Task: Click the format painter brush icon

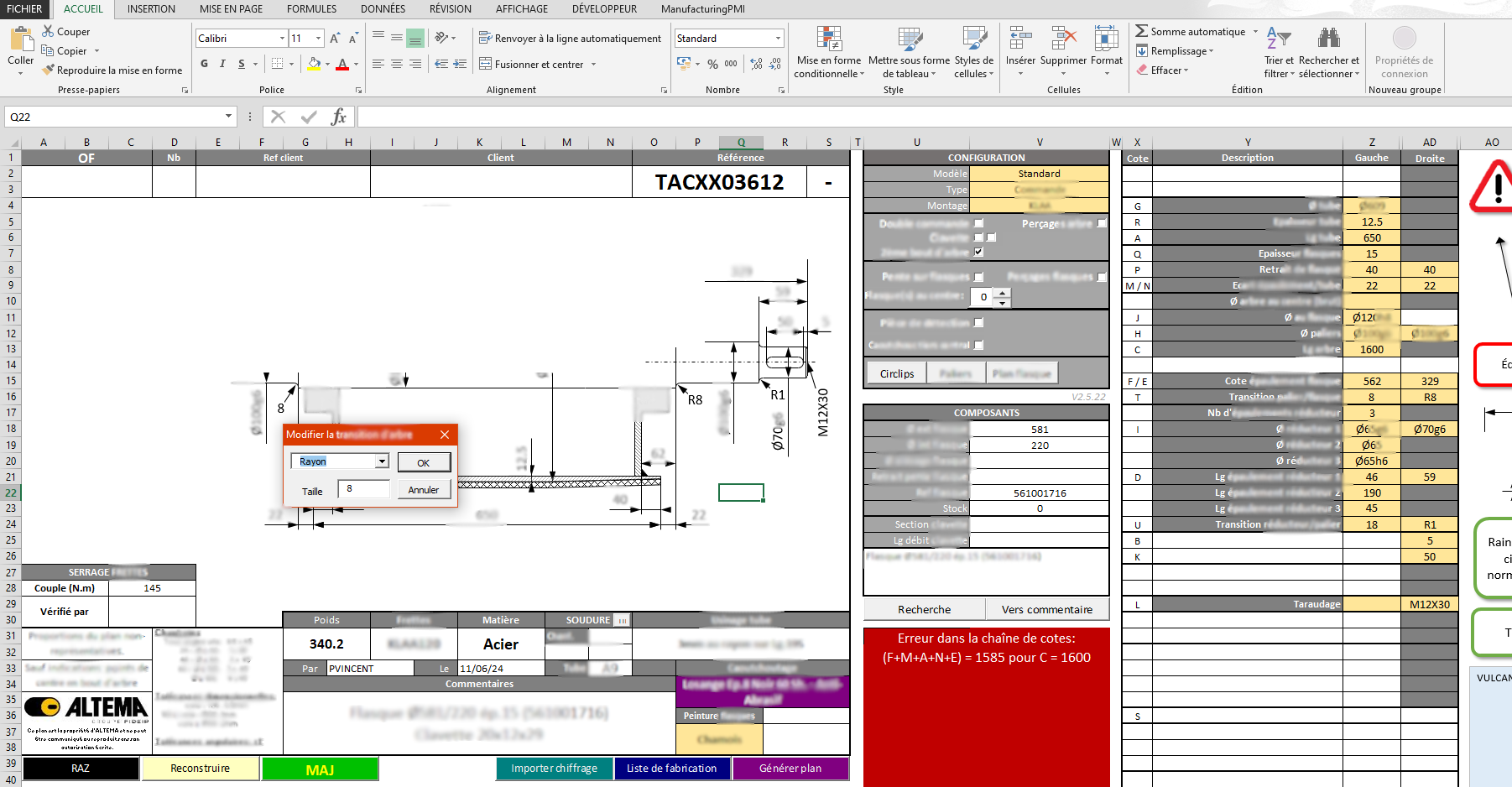Action: pyautogui.click(x=49, y=70)
